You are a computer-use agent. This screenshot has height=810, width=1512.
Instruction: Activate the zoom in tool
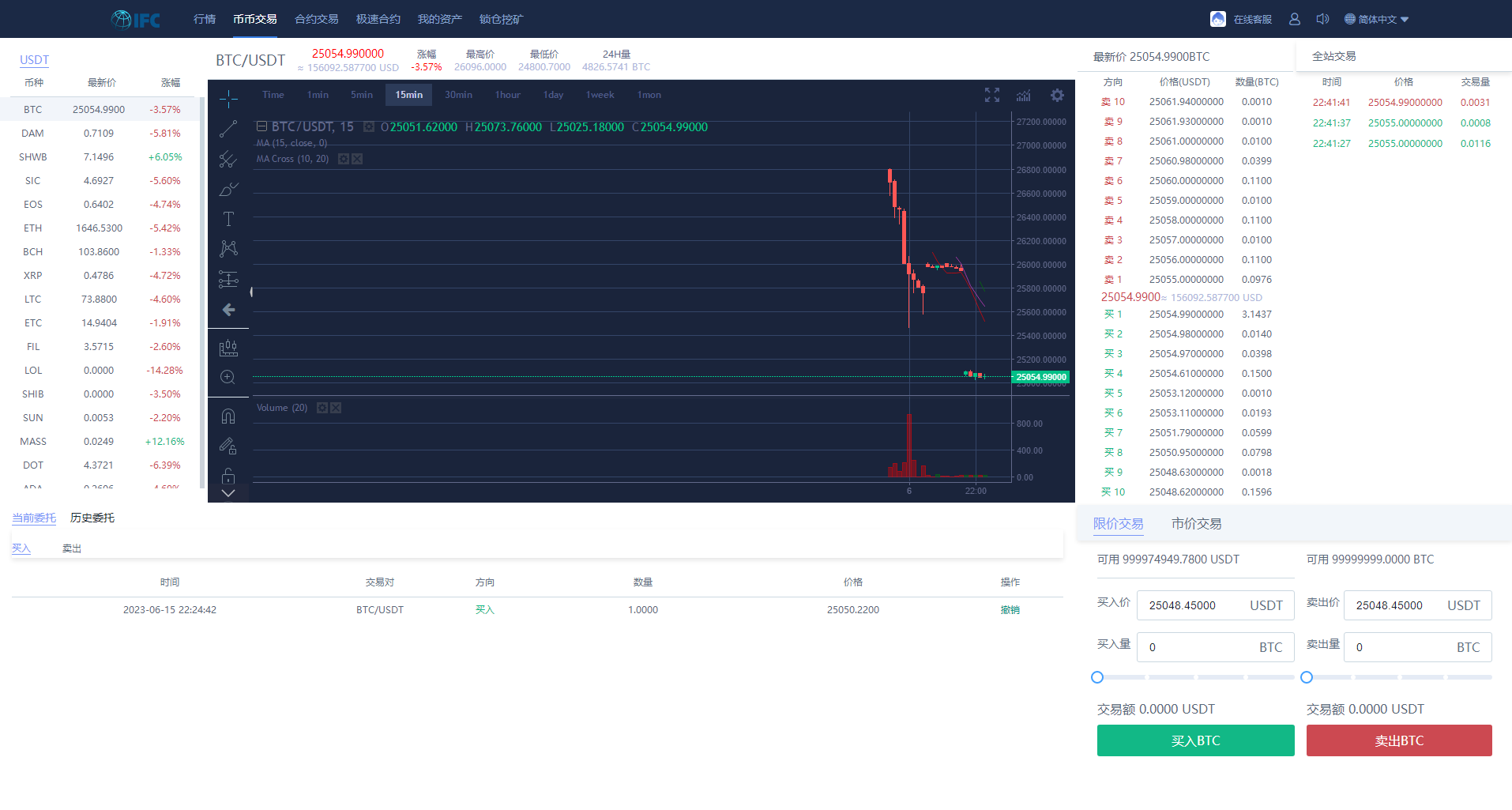coord(228,378)
